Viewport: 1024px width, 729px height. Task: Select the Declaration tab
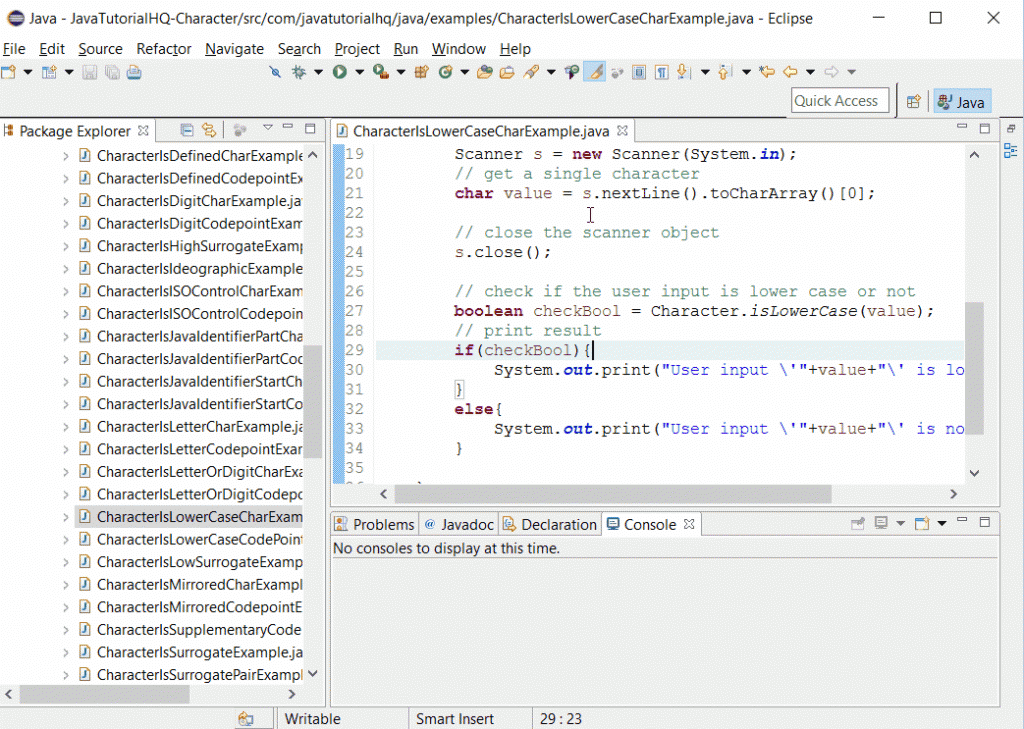pyautogui.click(x=550, y=525)
